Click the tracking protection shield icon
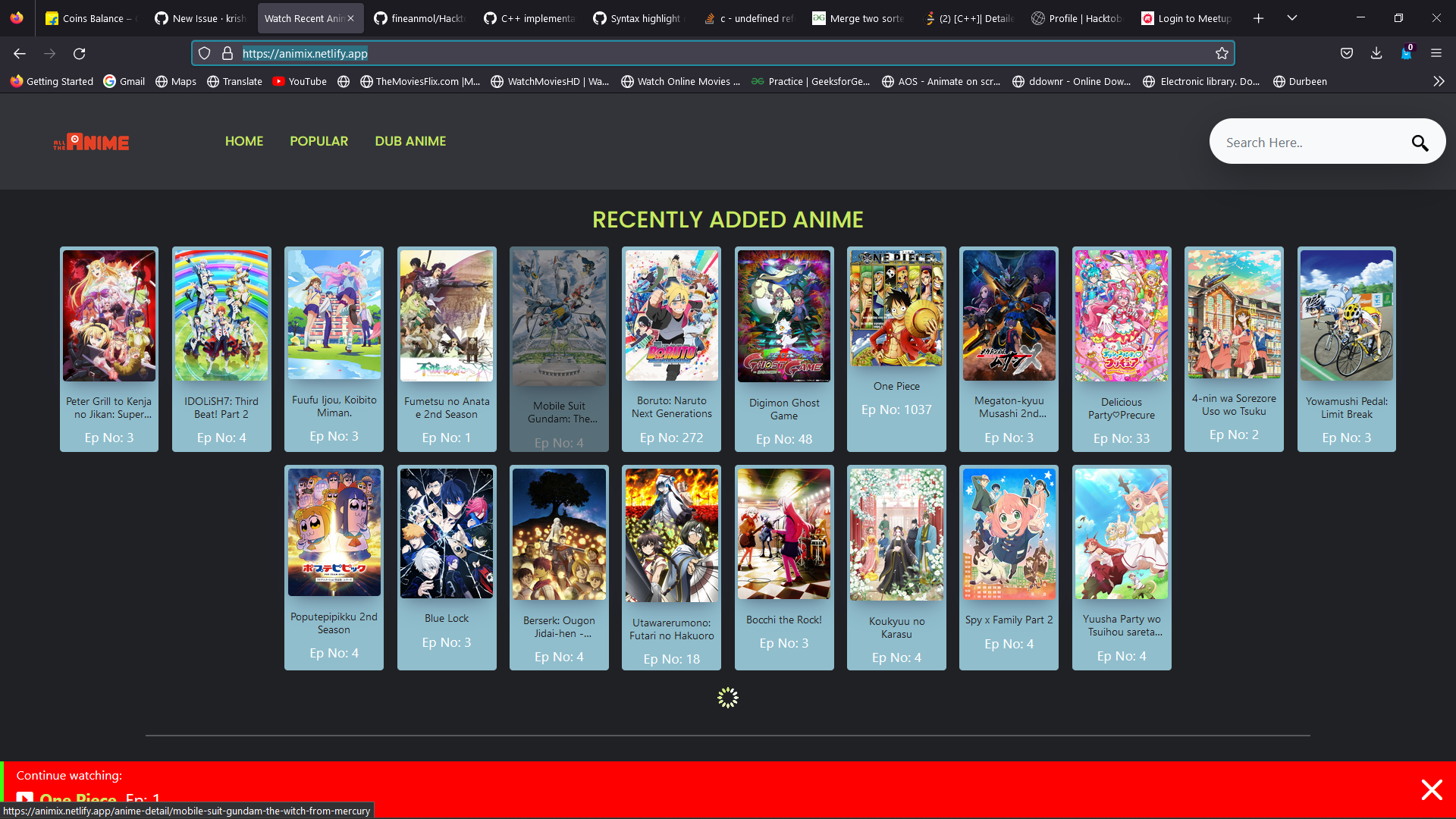Screen dimensions: 1456x819 point(204,53)
